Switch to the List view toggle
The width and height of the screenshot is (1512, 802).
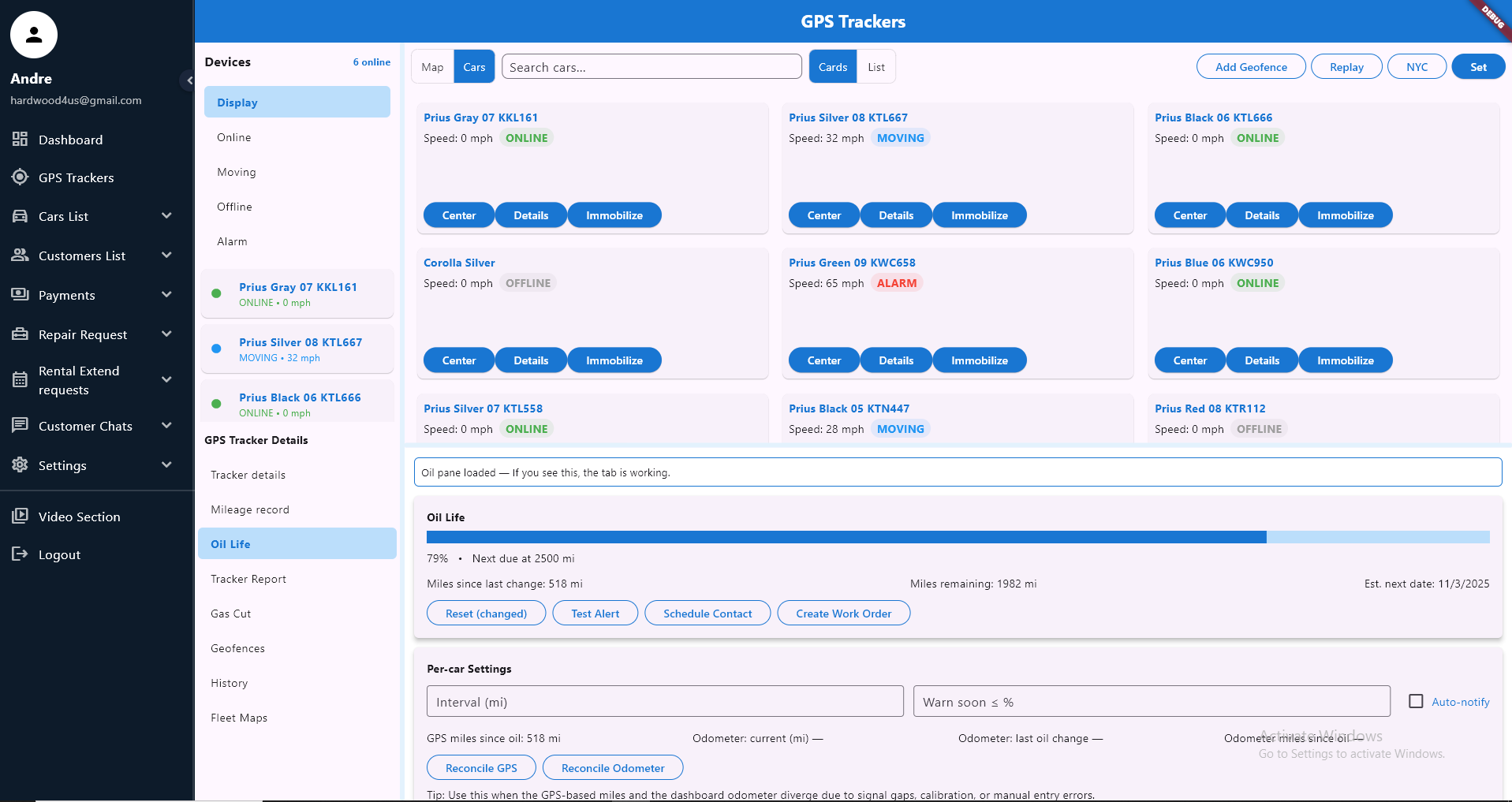click(x=875, y=67)
